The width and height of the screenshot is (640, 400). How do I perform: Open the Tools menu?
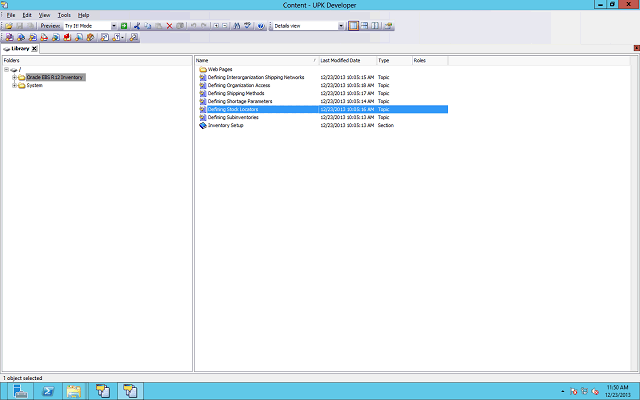coord(64,15)
